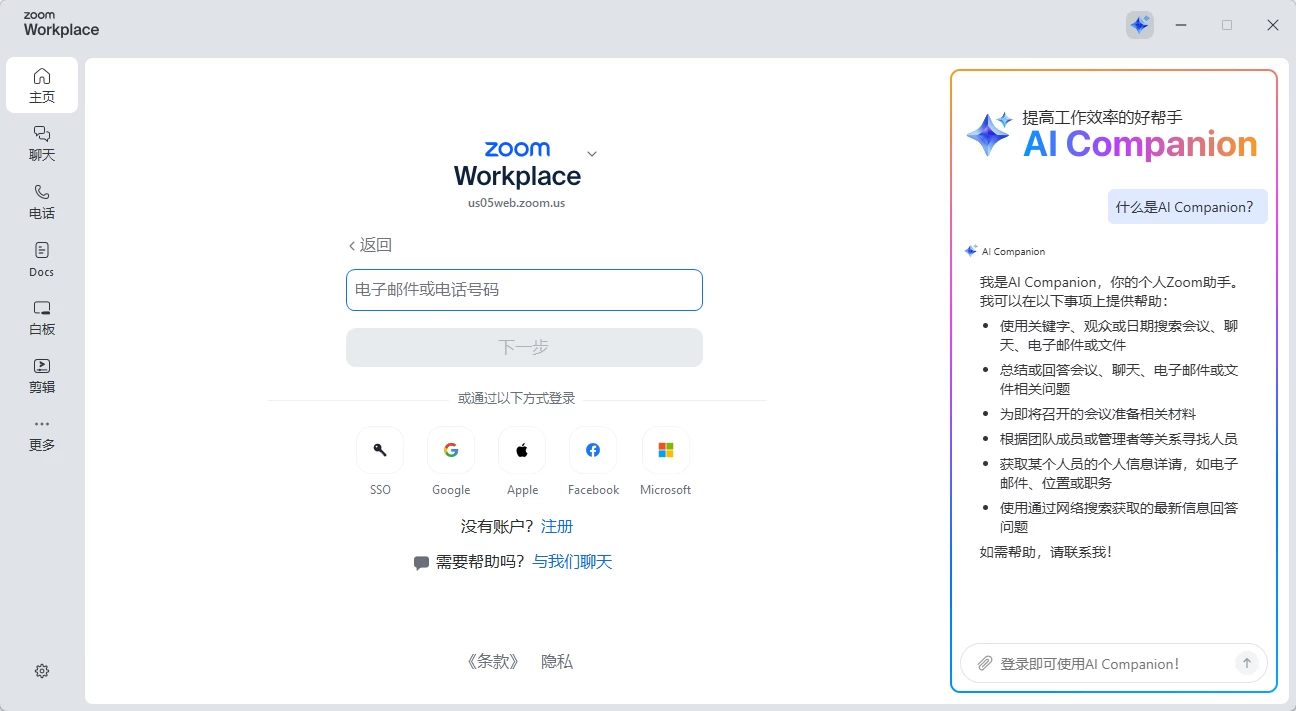
Task: Open the 聊天 chat tab in sidebar
Action: tap(42, 143)
